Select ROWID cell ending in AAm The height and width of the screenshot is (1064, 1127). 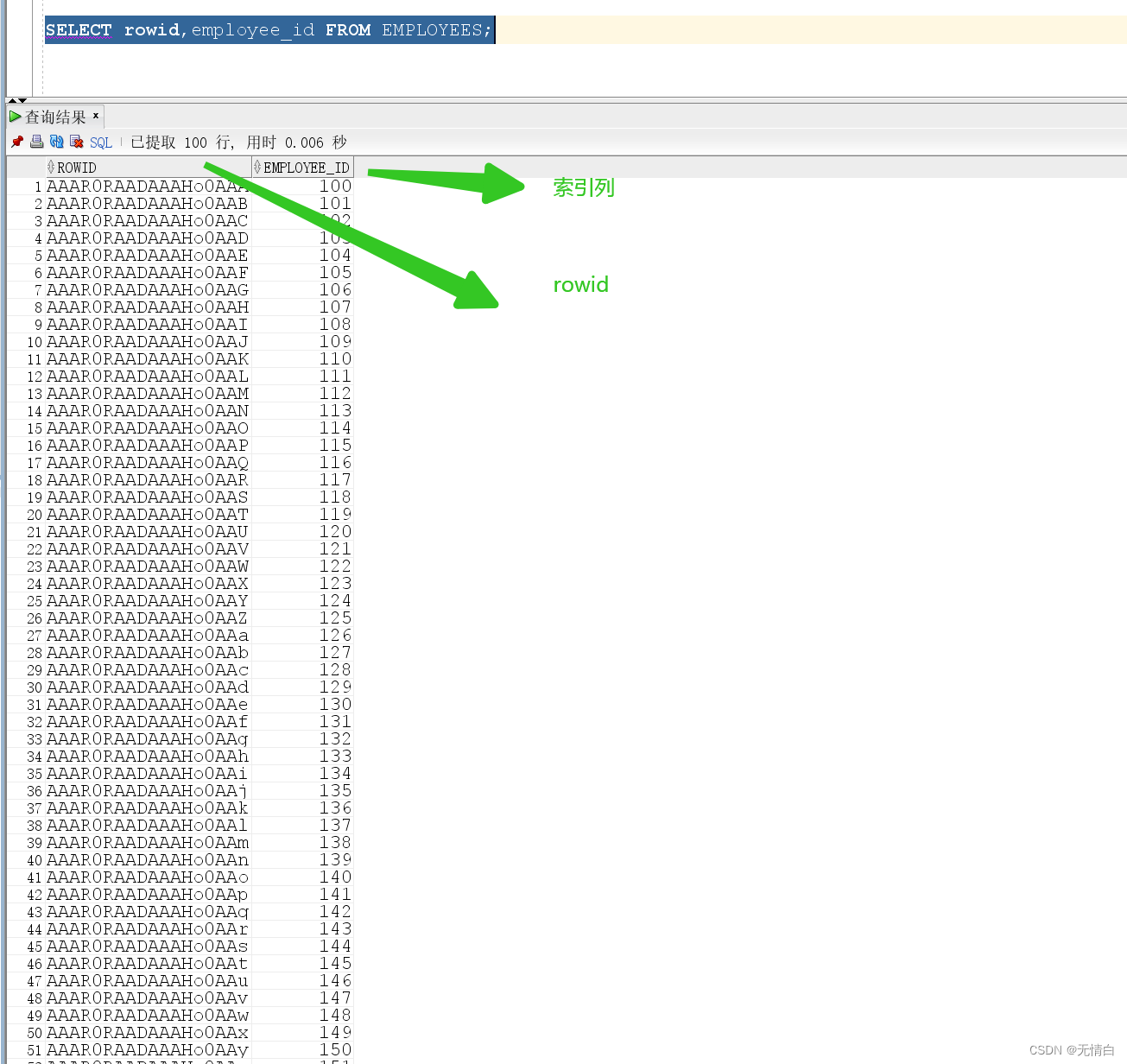click(148, 843)
